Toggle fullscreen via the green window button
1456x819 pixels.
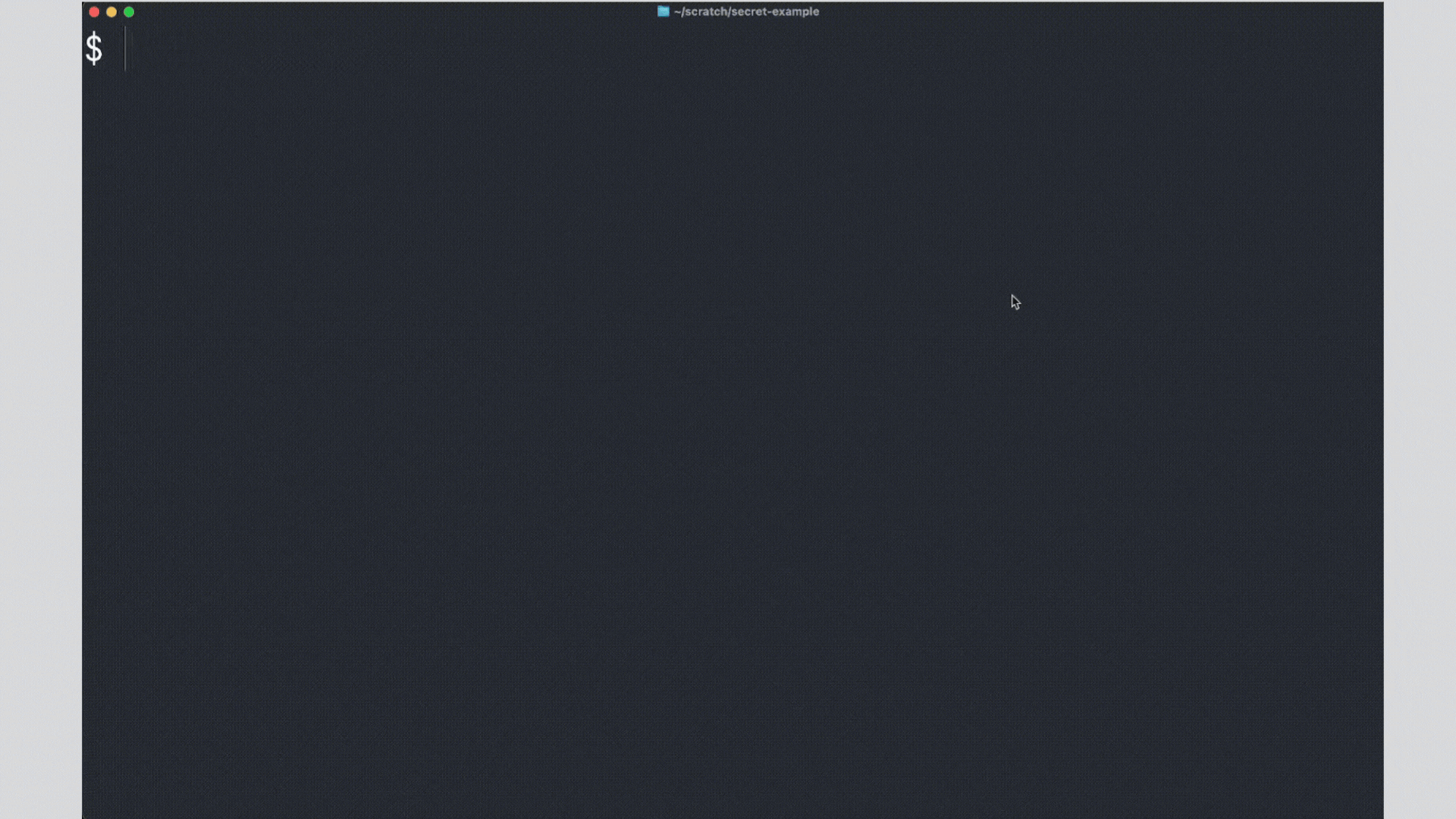[x=129, y=12]
